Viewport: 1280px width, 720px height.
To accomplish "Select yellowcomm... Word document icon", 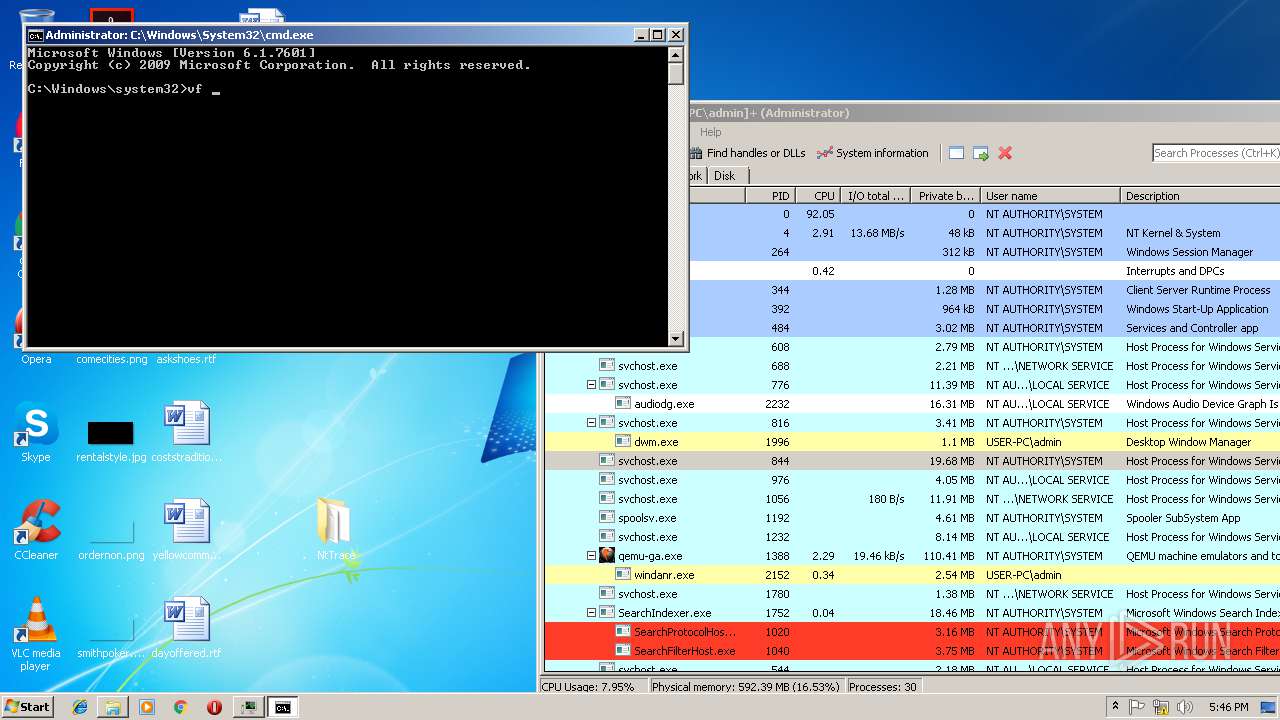I will click(x=187, y=521).
